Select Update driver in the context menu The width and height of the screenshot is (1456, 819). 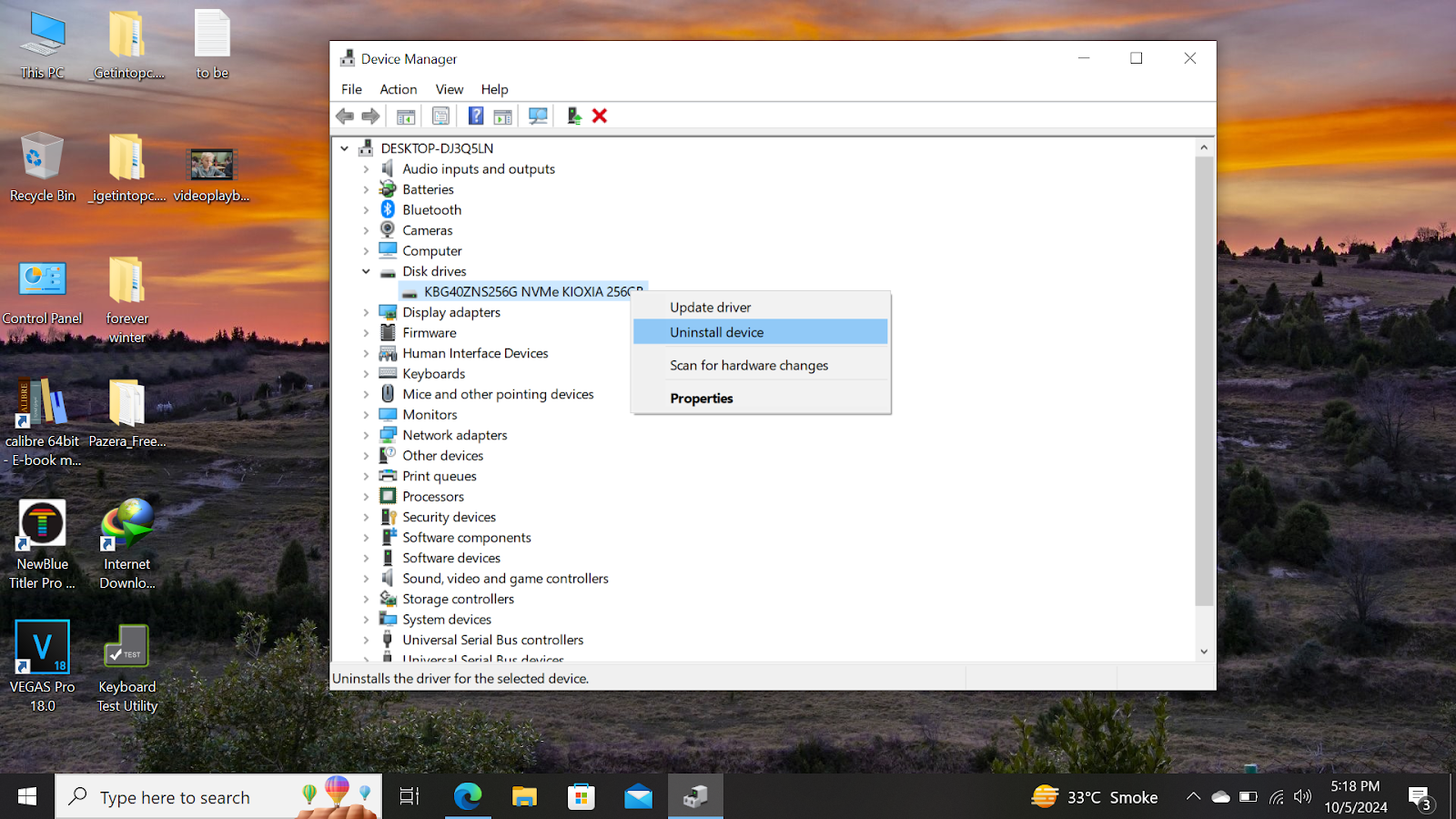(710, 308)
